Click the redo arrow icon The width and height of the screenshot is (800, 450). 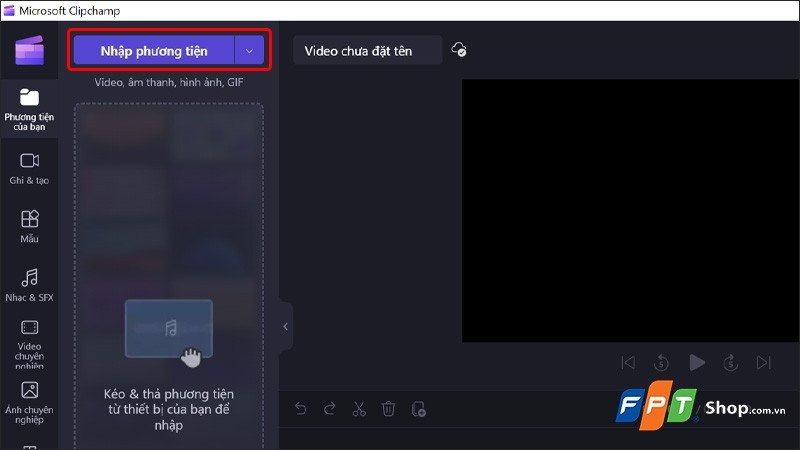pyautogui.click(x=330, y=409)
